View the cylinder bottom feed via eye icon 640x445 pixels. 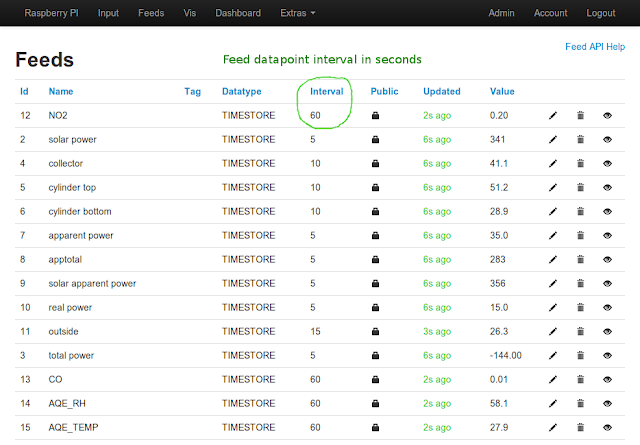(x=607, y=211)
